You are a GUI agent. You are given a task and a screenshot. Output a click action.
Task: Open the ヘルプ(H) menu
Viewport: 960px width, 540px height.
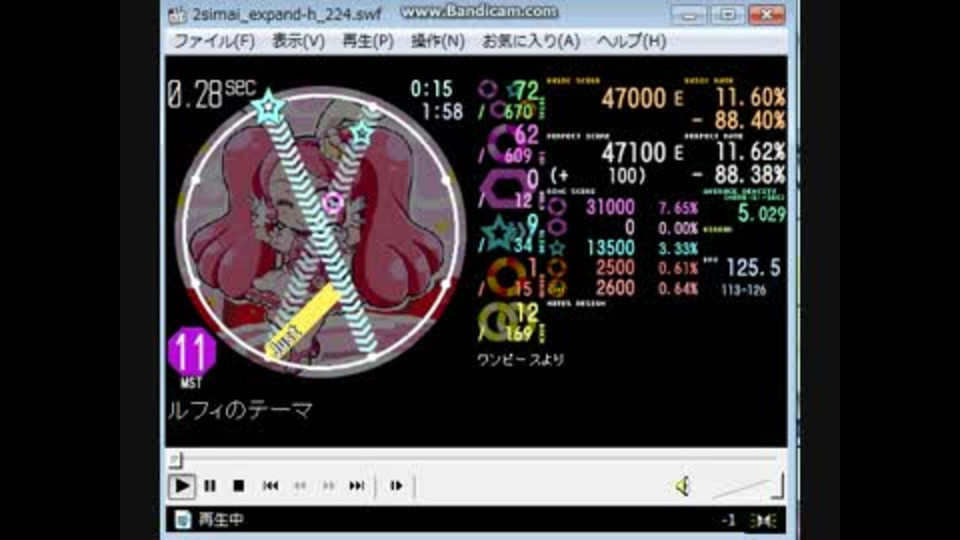631,41
